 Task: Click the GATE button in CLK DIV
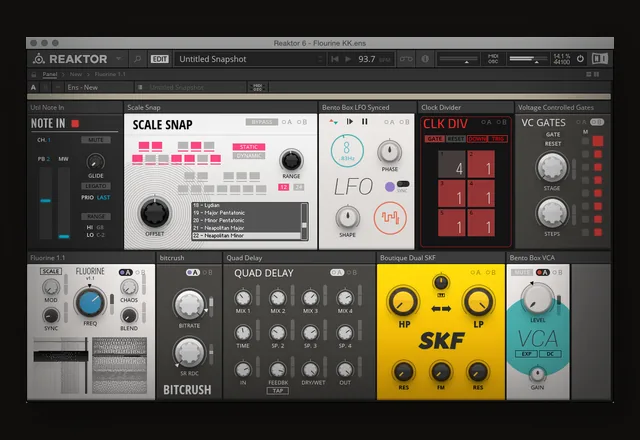click(x=435, y=139)
